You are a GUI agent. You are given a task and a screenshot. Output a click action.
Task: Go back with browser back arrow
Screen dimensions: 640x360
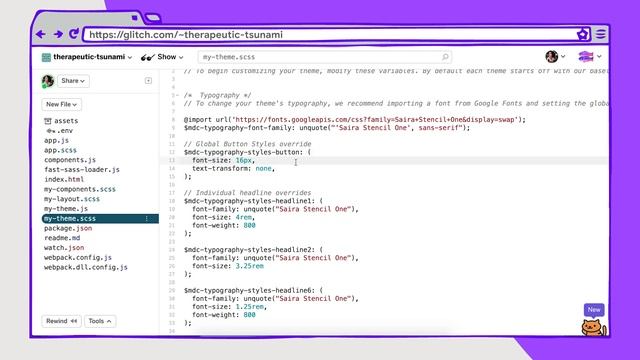[x=40, y=34]
